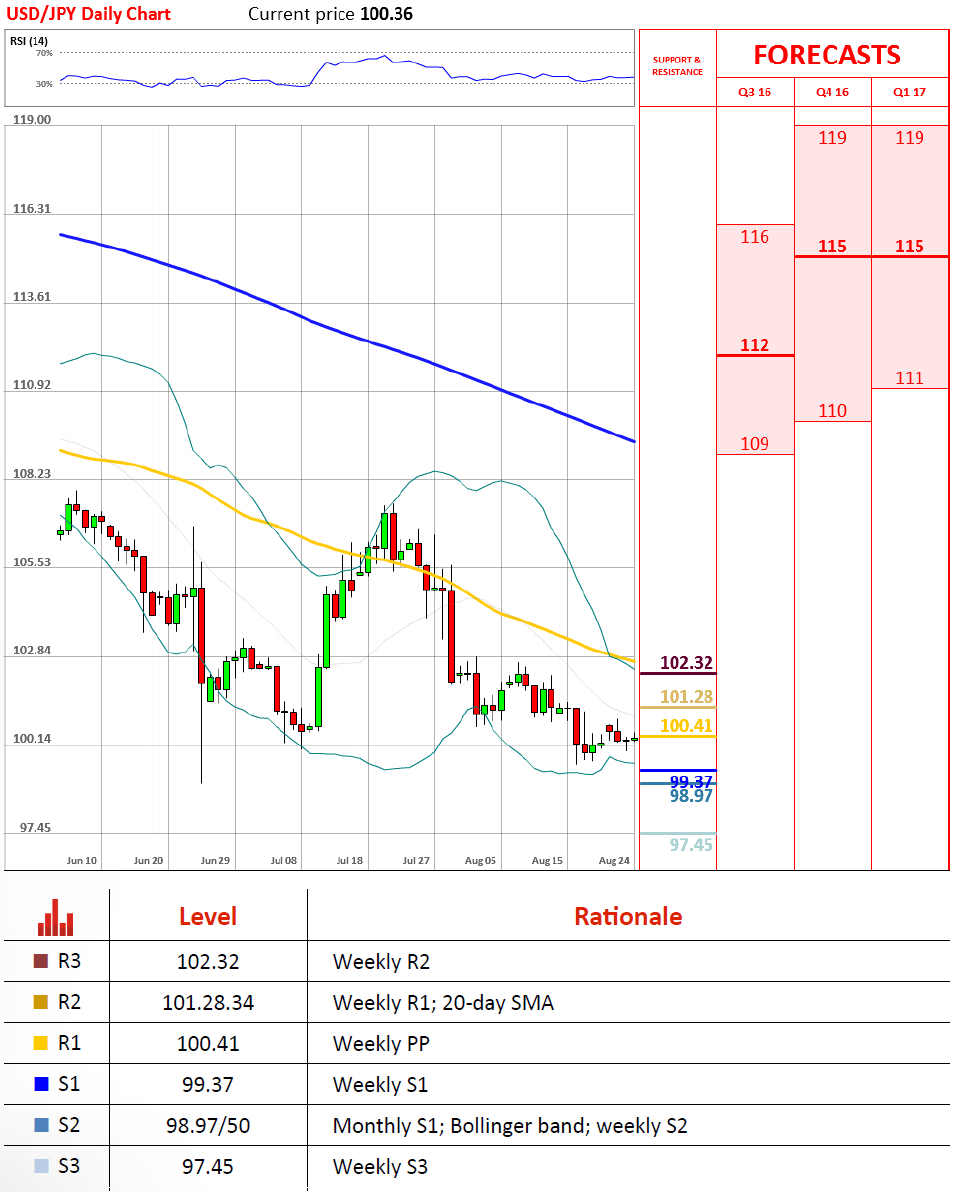
Task: Click the S1 row label
Action: pyautogui.click(x=69, y=1084)
